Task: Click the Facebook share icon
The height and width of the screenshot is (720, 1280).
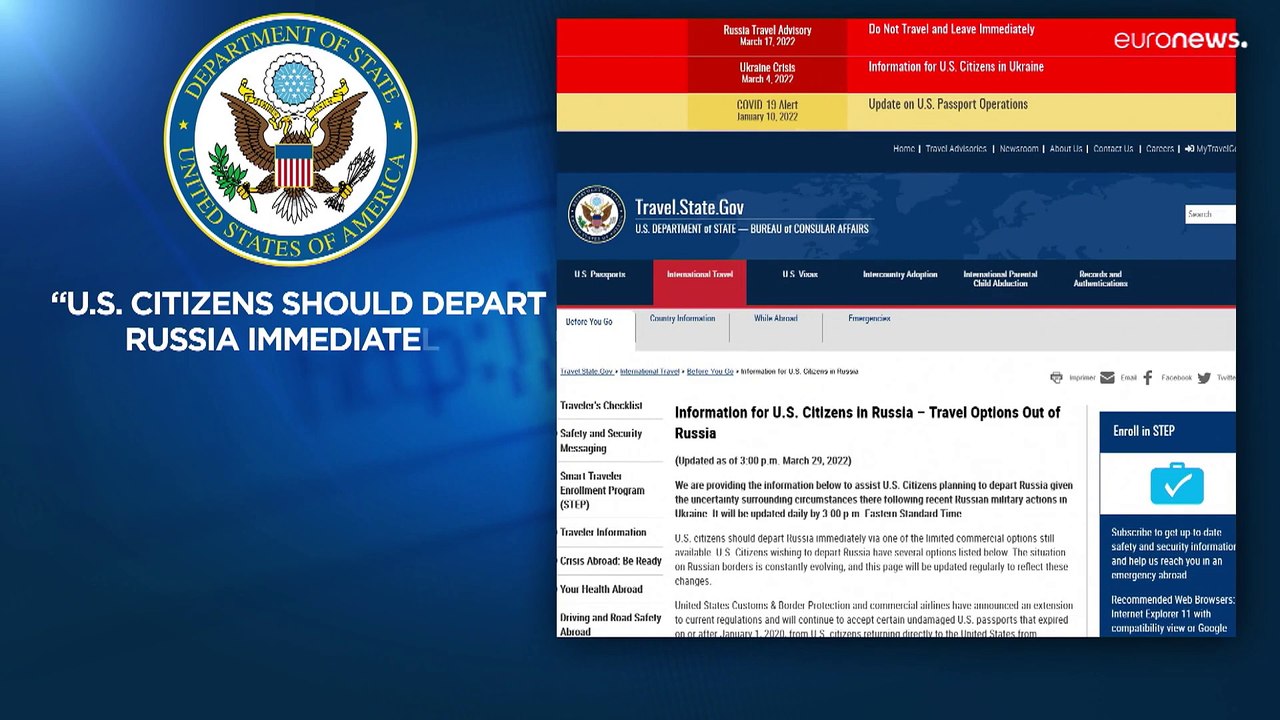Action: pyautogui.click(x=1148, y=377)
